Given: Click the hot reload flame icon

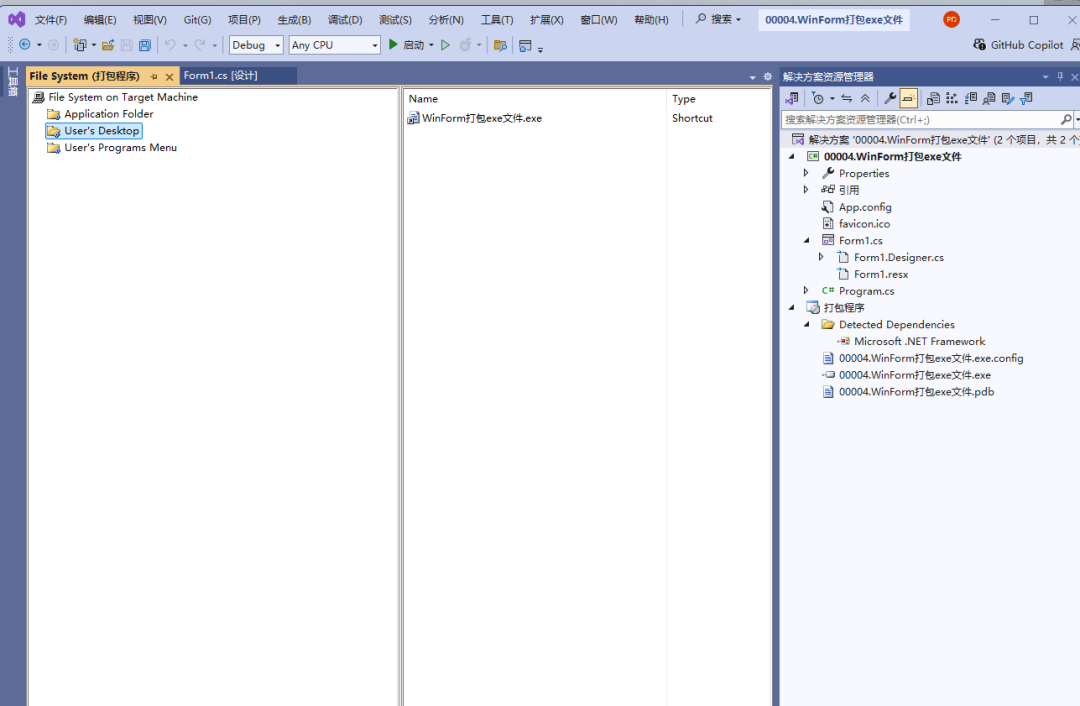Looking at the screenshot, I should (466, 45).
